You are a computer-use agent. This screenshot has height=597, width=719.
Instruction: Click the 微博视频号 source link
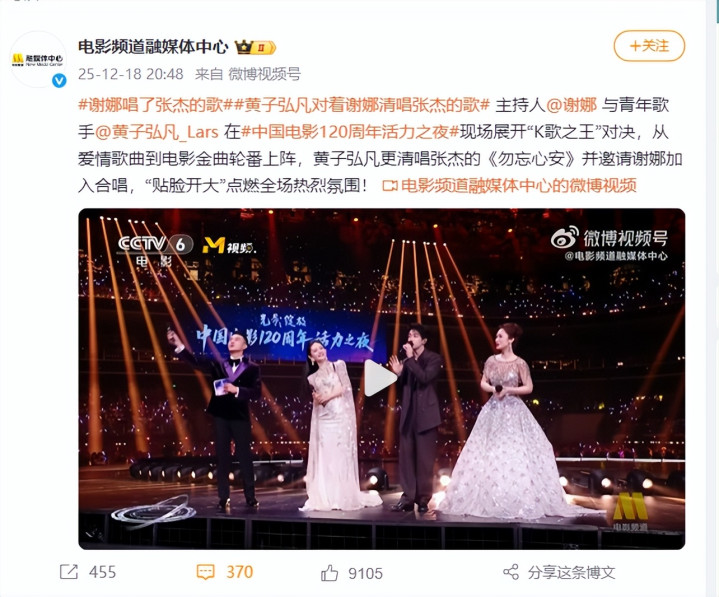(x=265, y=74)
